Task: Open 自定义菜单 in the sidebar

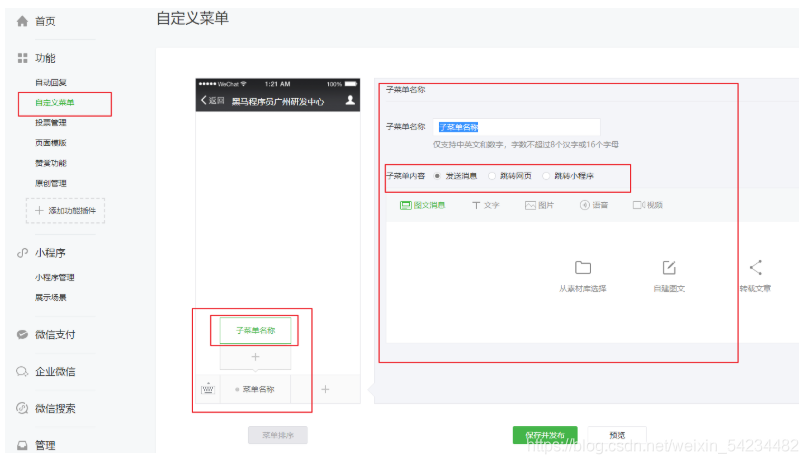Action: tap(55, 103)
